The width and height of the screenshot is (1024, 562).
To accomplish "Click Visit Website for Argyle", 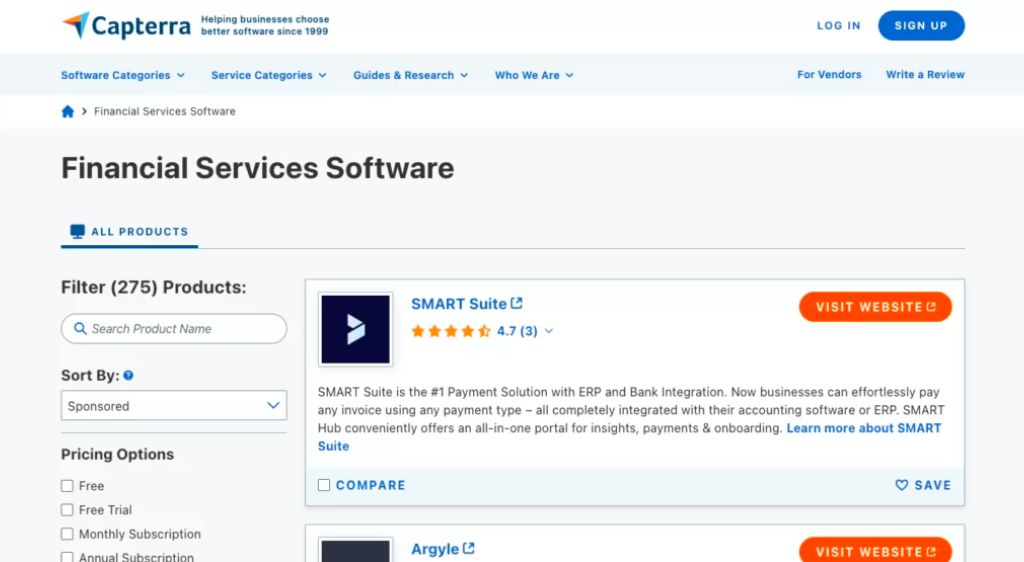I will click(x=875, y=550).
